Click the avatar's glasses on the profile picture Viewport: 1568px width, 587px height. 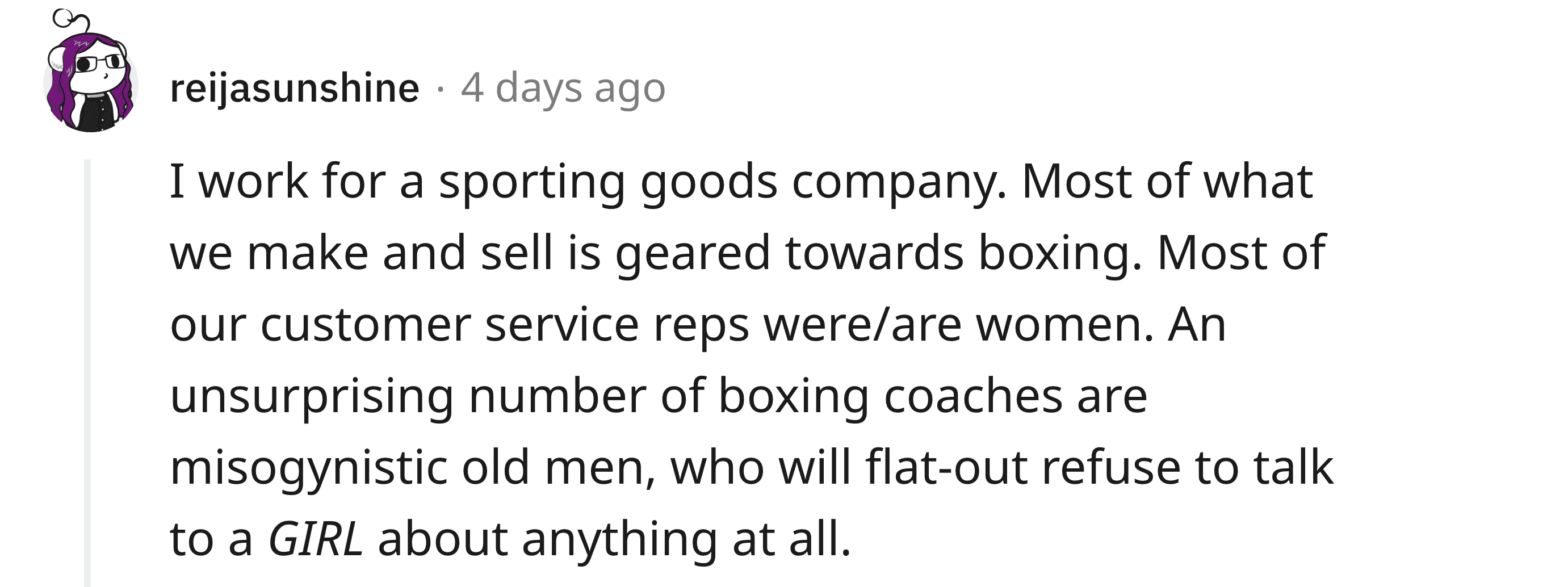coord(101,62)
